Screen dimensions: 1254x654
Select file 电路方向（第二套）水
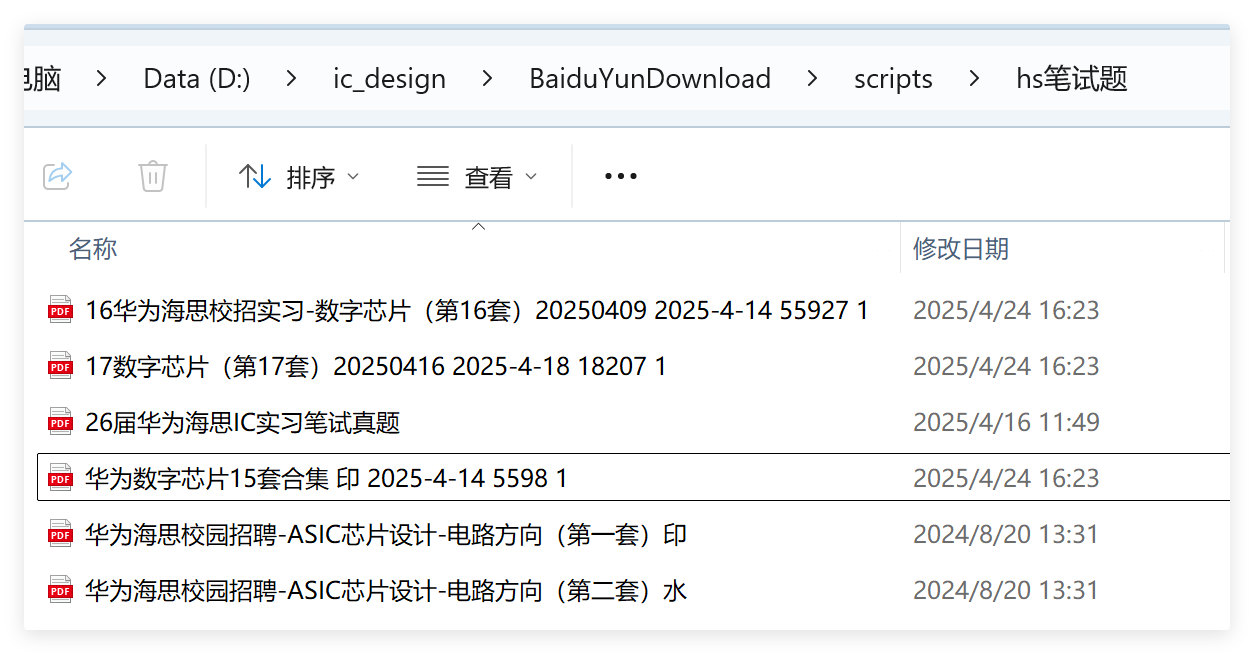click(386, 590)
